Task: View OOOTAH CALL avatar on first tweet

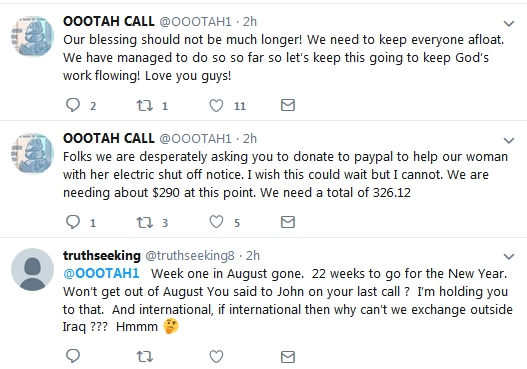Action: point(33,36)
